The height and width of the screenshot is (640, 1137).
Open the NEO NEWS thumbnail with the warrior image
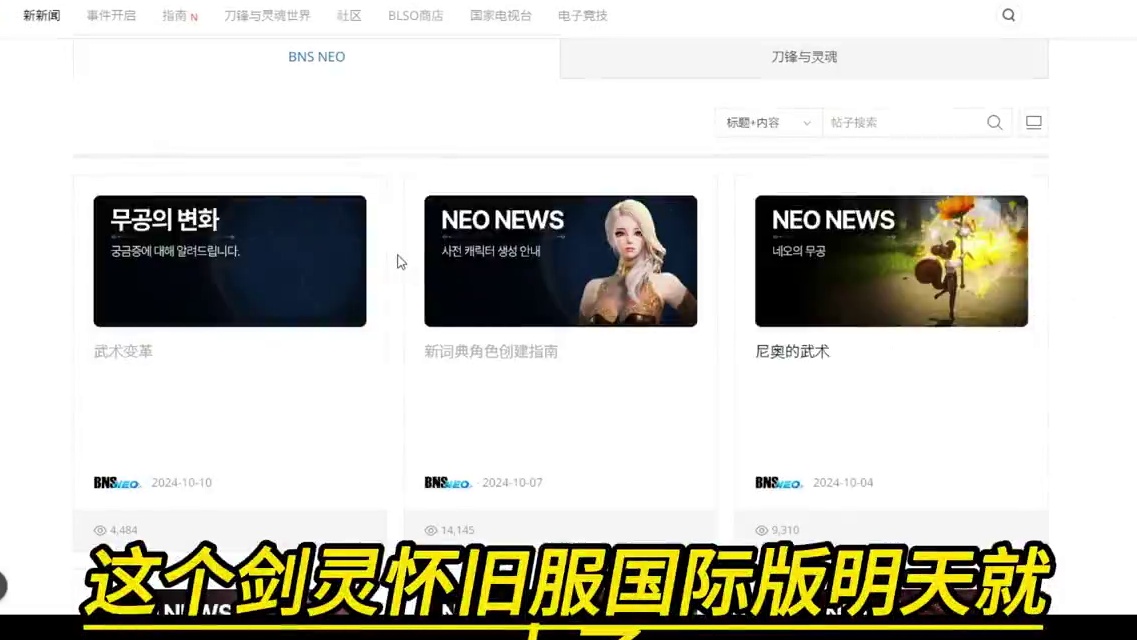pyautogui.click(x=891, y=261)
